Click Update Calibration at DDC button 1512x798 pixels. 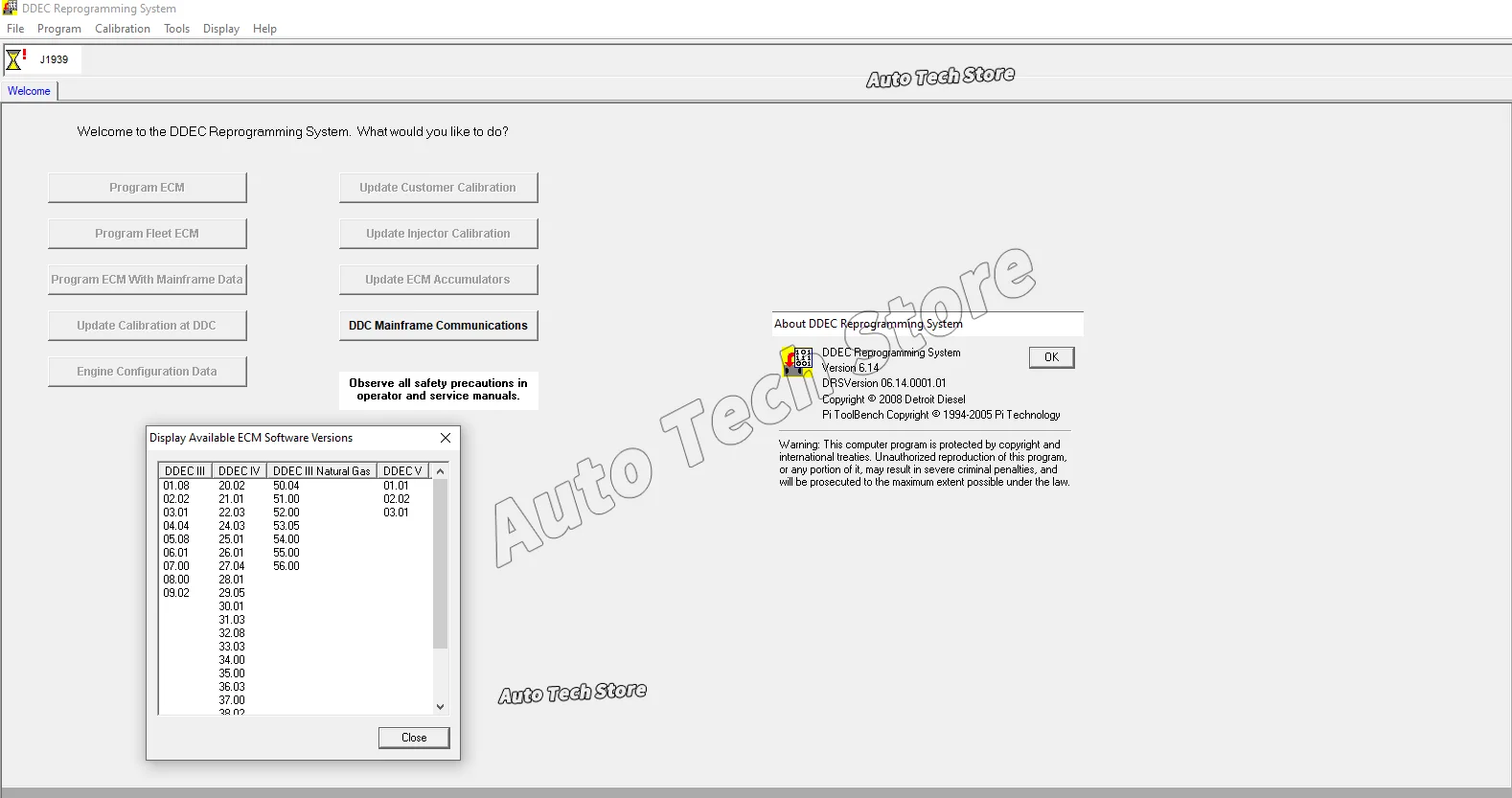click(147, 326)
